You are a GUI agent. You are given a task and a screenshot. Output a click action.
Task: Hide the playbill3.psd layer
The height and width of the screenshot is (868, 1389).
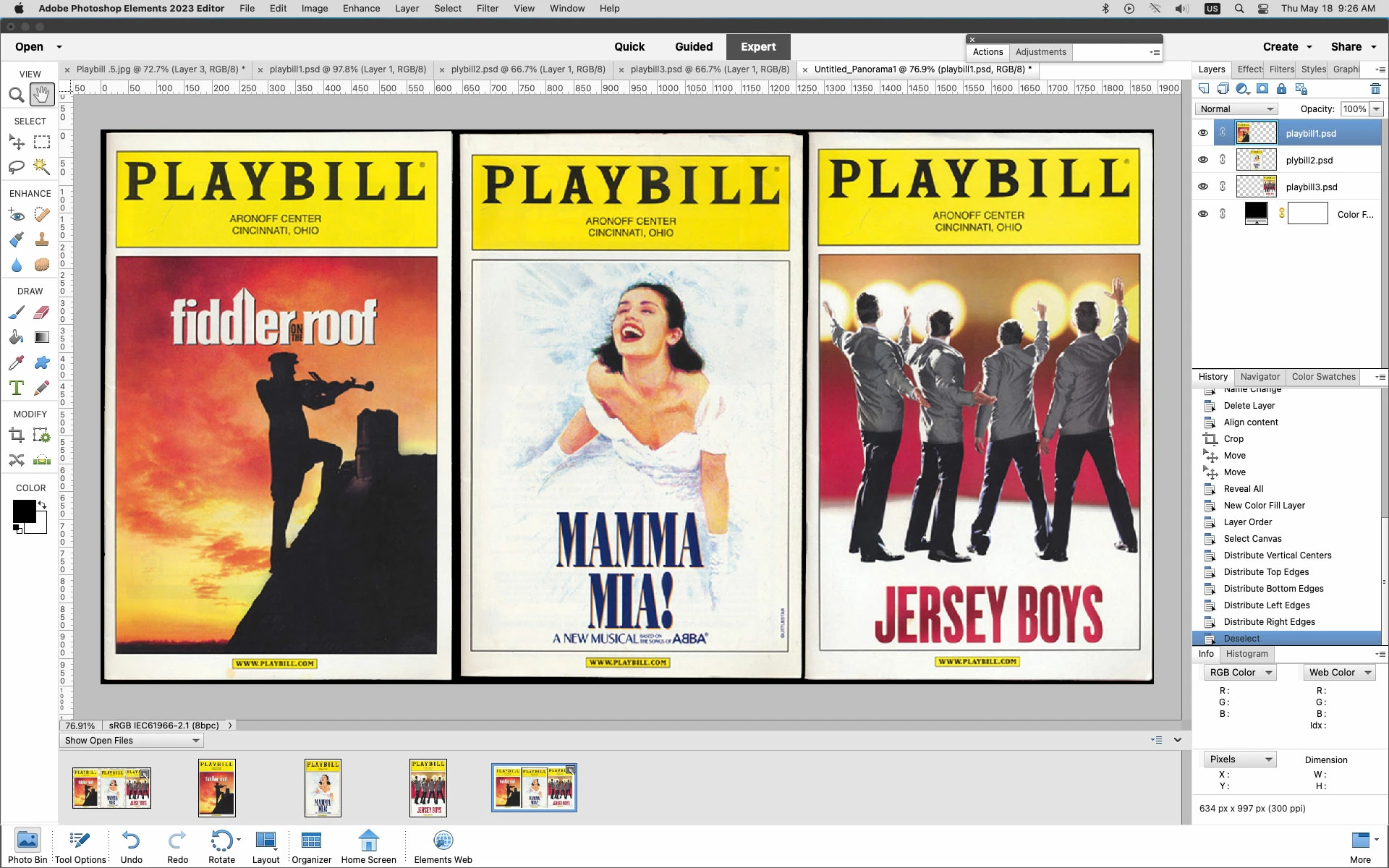pos(1203,187)
